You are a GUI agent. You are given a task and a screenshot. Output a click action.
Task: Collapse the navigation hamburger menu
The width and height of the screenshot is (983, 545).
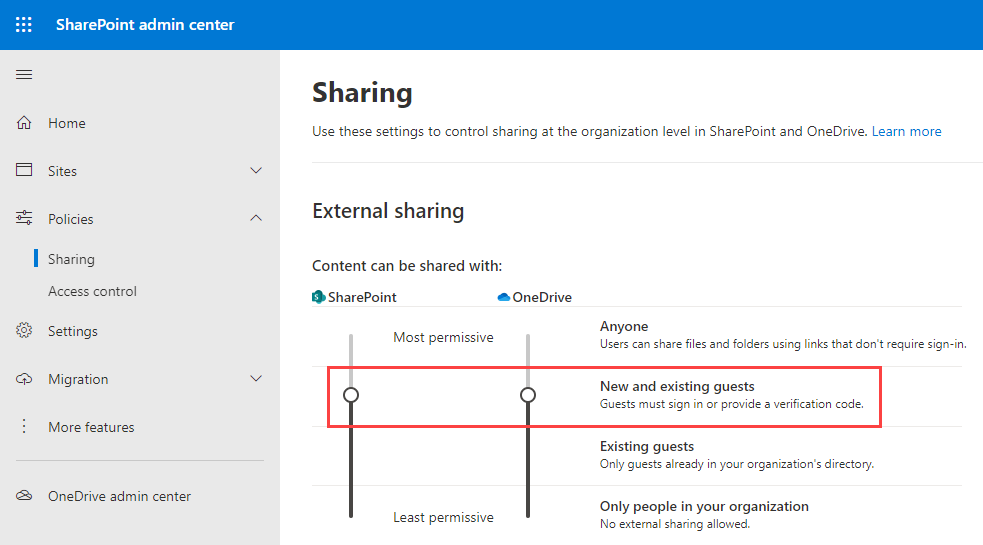(x=24, y=75)
